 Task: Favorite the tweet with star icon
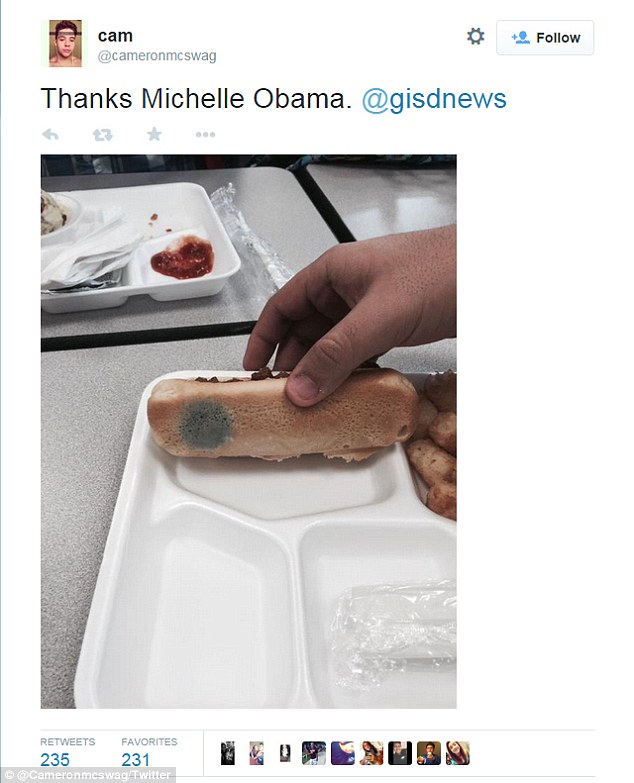[154, 134]
